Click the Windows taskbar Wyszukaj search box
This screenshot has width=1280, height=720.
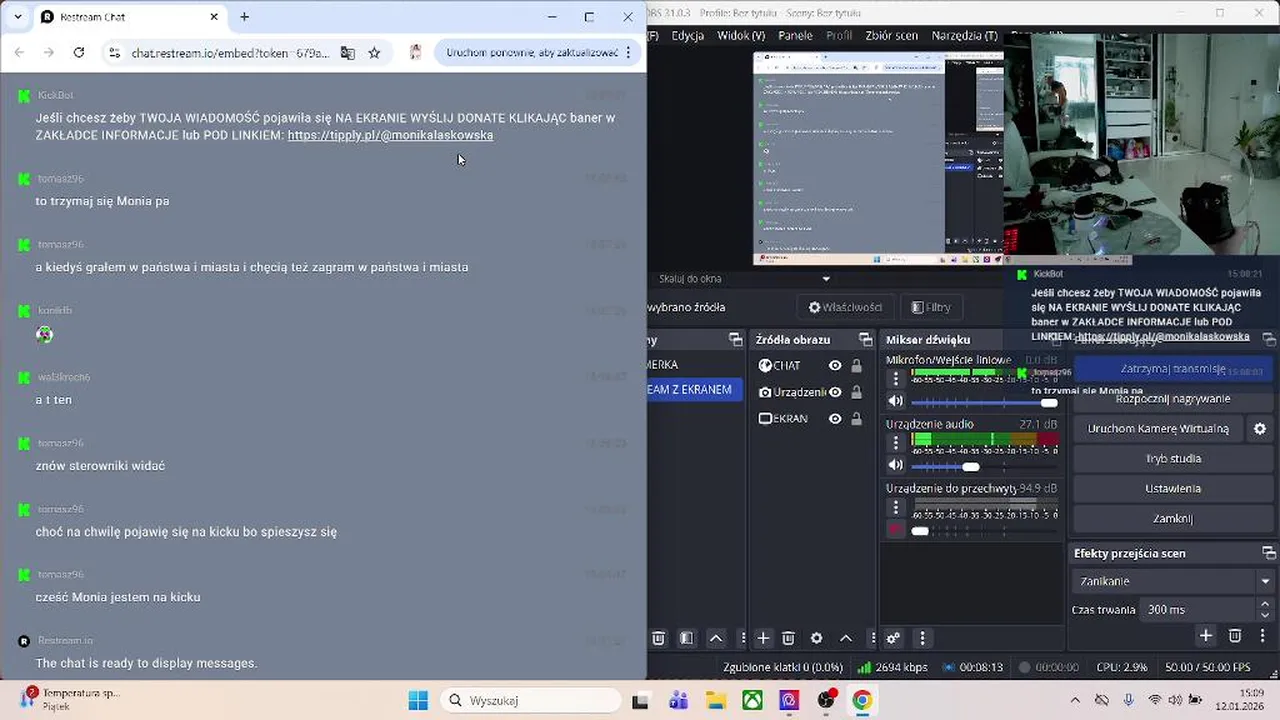tap(529, 700)
